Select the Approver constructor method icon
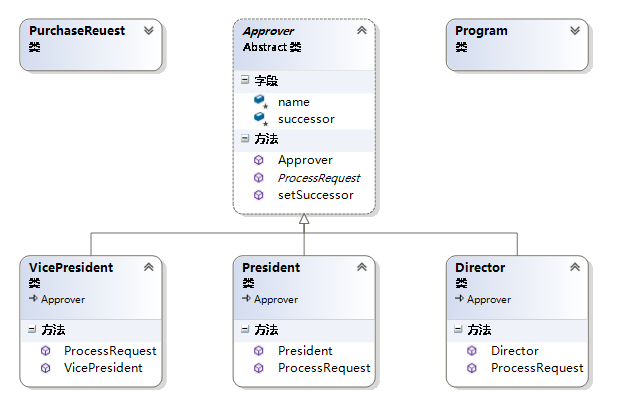Viewport: 633px width, 405px height. [x=259, y=160]
